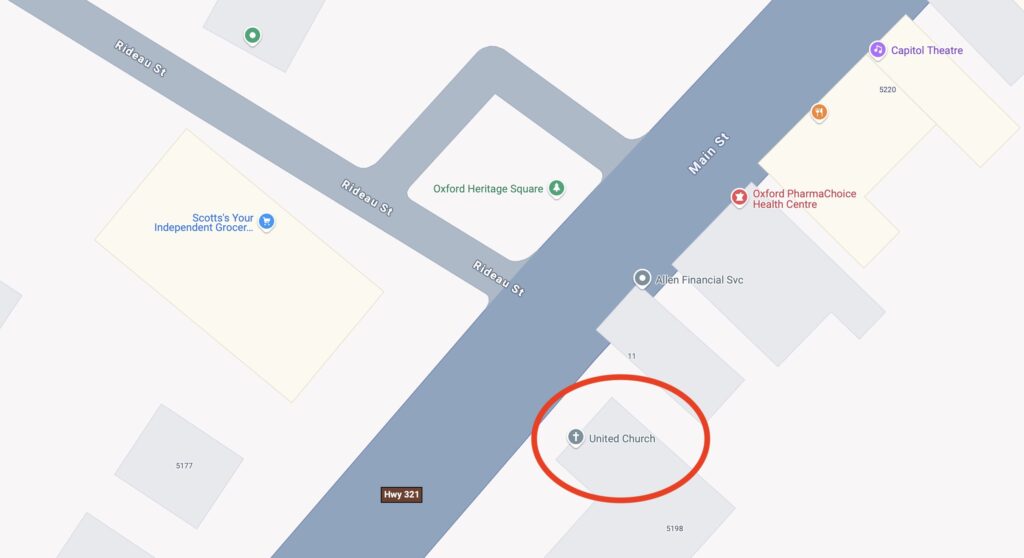Click the Allen Financial Svc marker
This screenshot has width=1024, height=558.
(x=642, y=279)
